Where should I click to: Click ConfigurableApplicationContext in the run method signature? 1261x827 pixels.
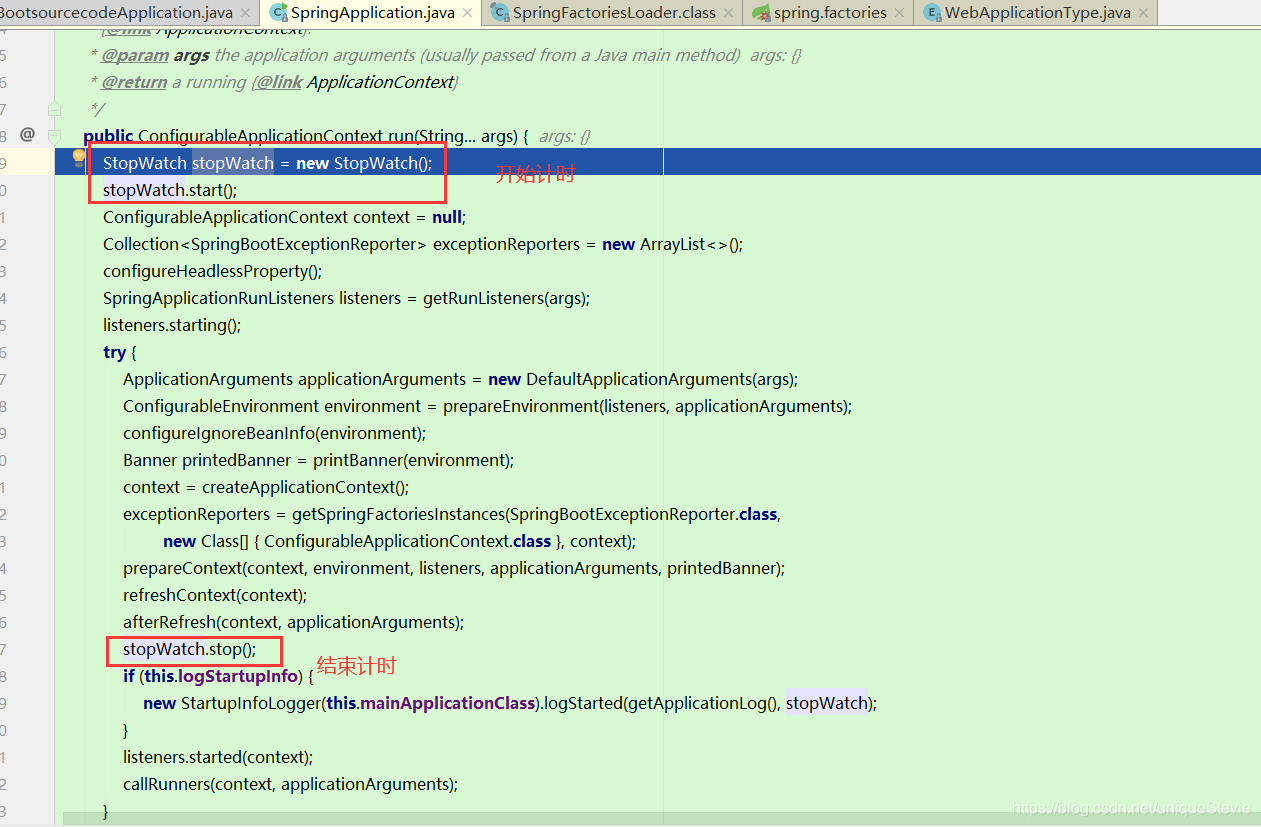(x=260, y=136)
